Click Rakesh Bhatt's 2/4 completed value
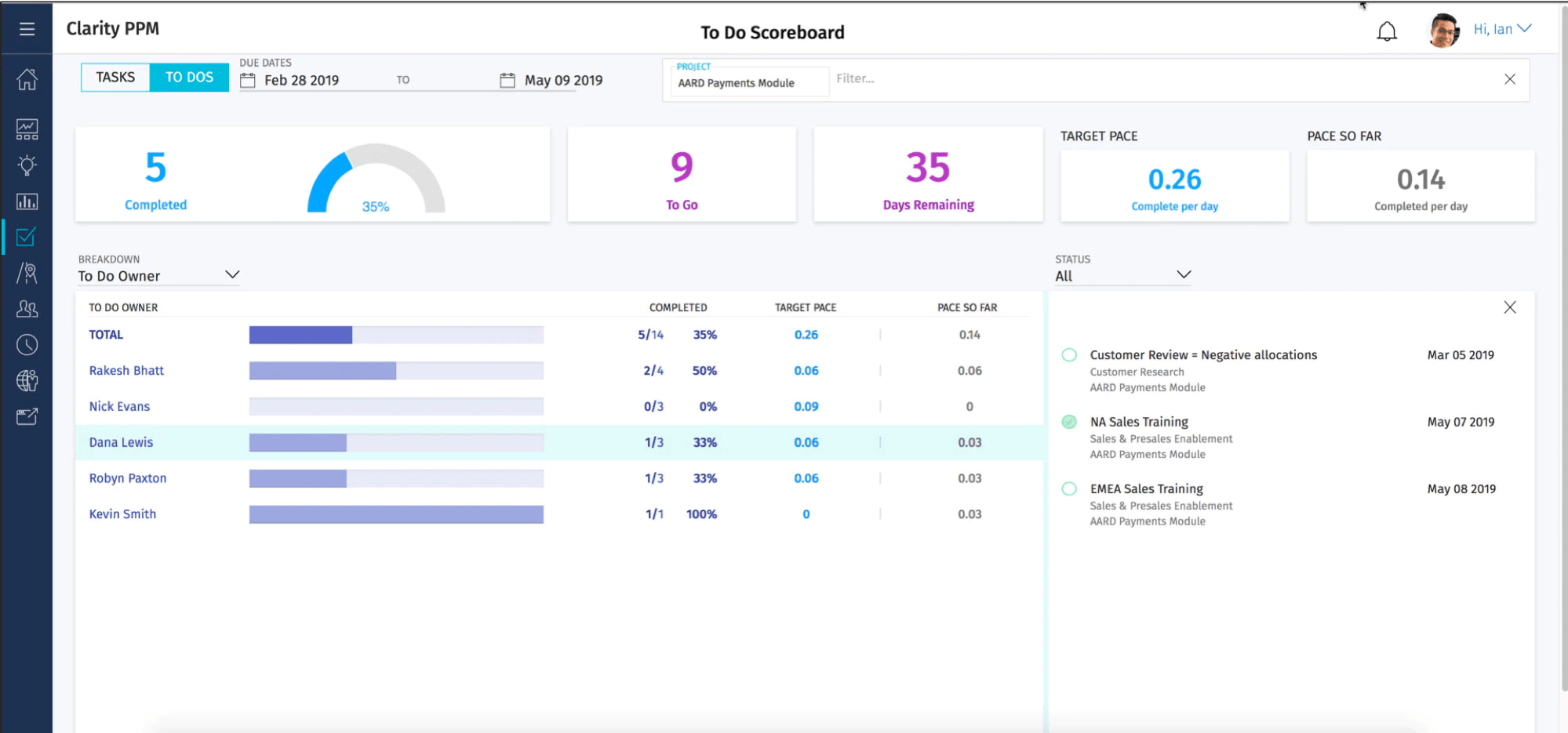 (x=653, y=371)
